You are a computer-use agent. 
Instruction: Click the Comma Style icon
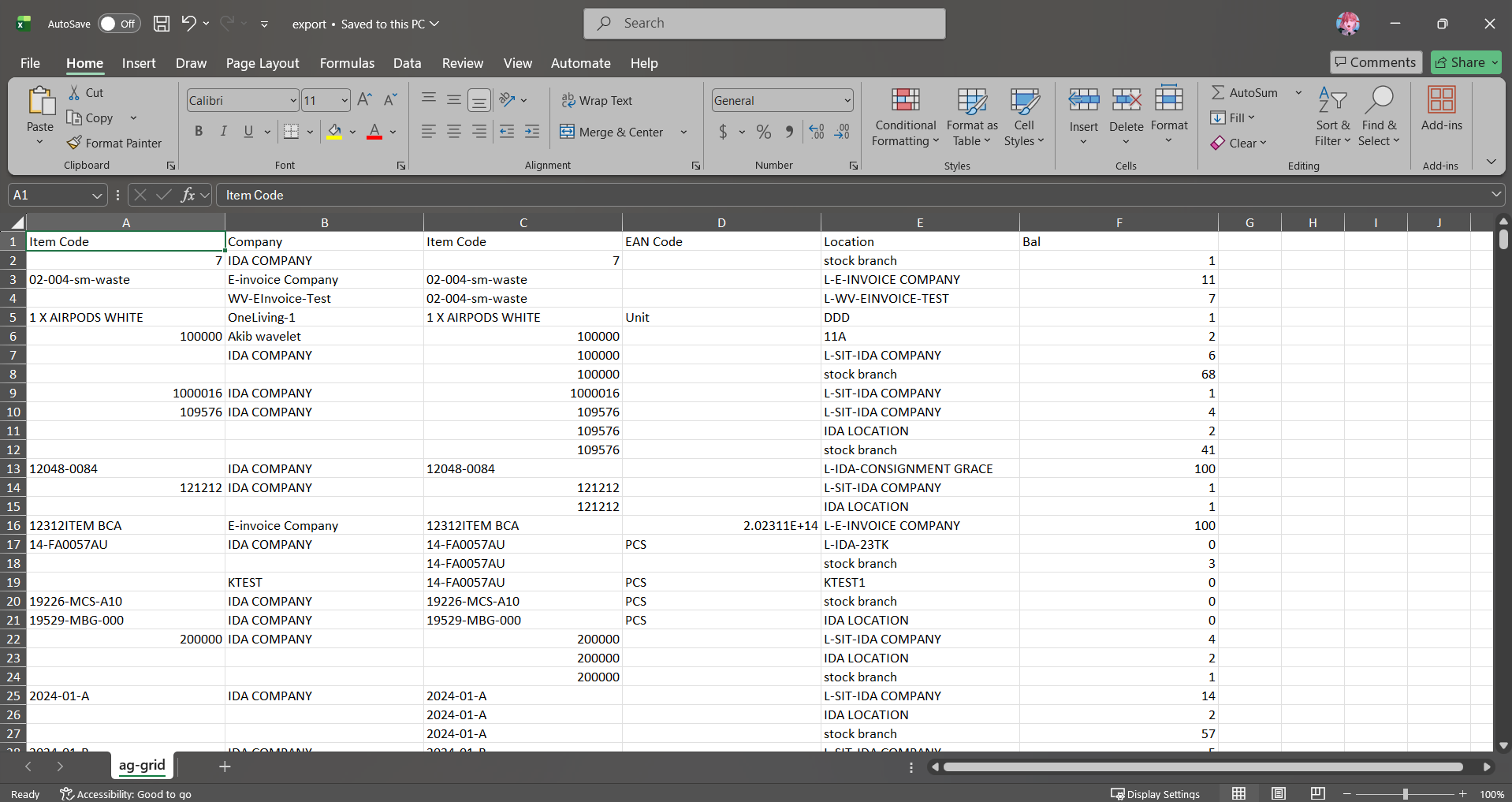pyautogui.click(x=789, y=132)
